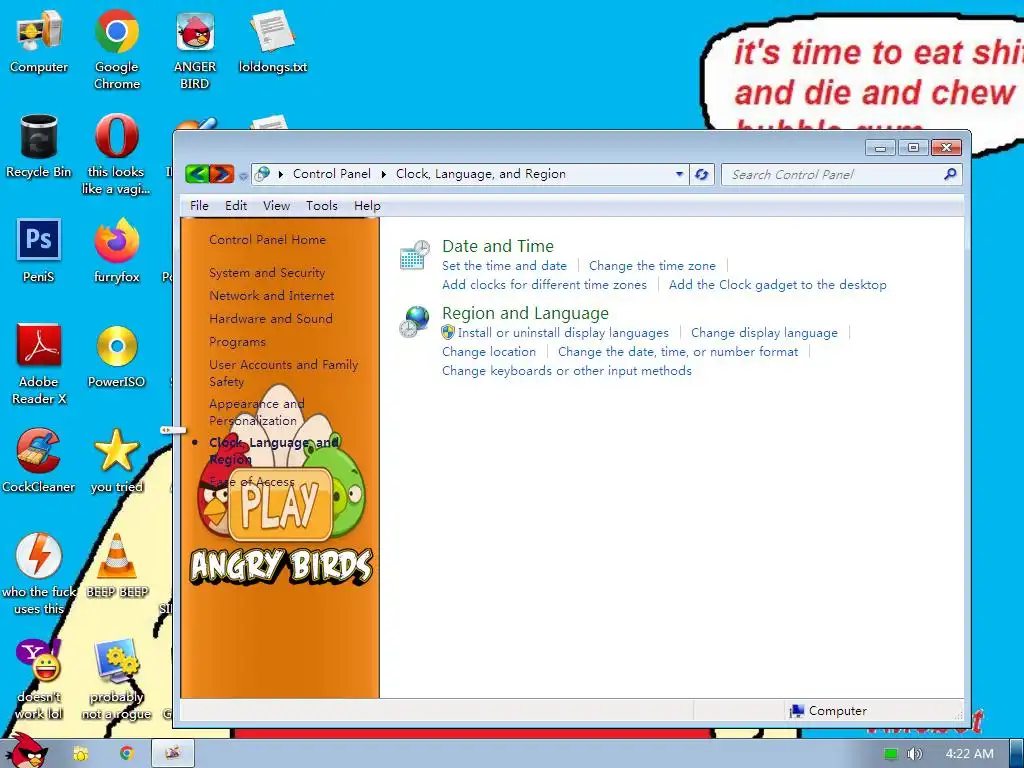This screenshot has height=768, width=1024.
Task: Click the green system tray icon
Action: [891, 754]
